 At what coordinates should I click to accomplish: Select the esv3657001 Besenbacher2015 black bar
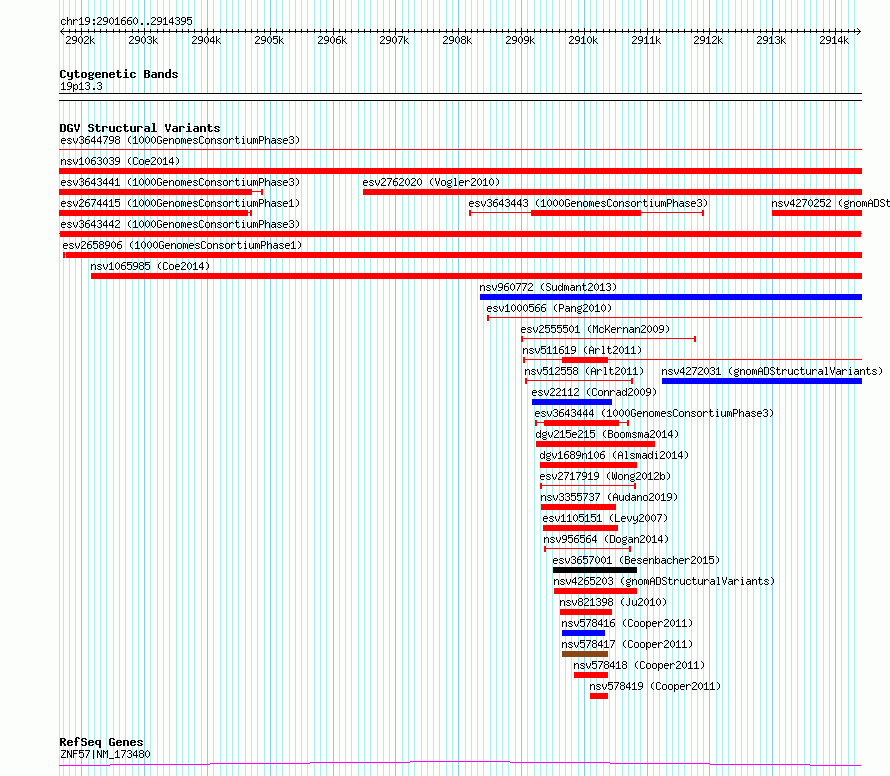tap(595, 570)
